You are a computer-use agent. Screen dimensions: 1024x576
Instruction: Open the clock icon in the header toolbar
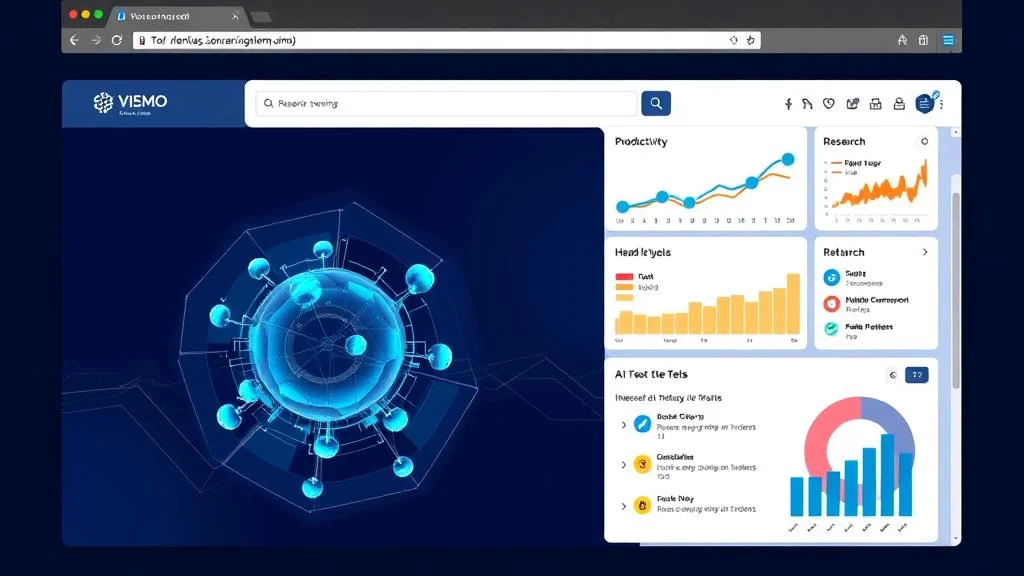pyautogui.click(x=828, y=104)
